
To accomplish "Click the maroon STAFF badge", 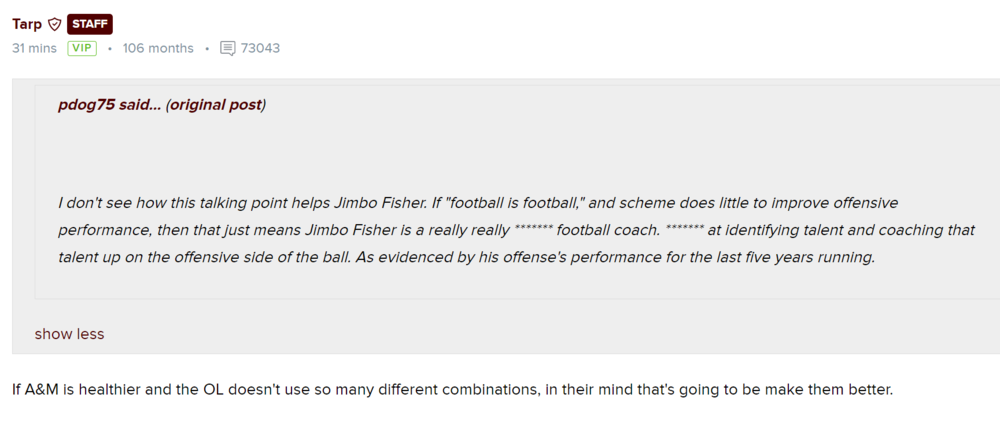I will (x=89, y=24).
